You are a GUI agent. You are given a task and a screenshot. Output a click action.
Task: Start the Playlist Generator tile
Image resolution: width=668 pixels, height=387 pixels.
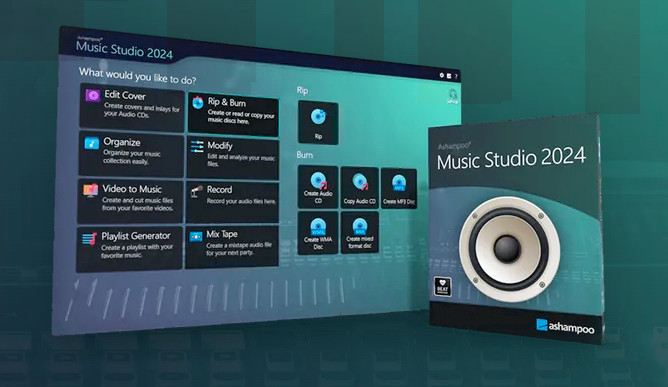(130, 249)
